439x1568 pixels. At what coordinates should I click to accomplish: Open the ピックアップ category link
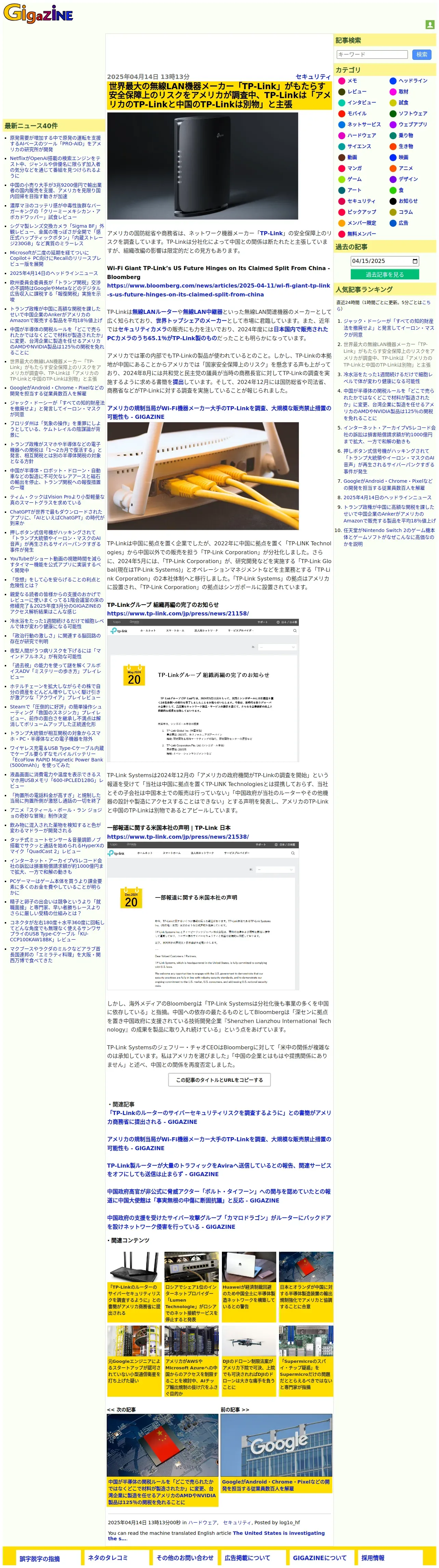[362, 212]
